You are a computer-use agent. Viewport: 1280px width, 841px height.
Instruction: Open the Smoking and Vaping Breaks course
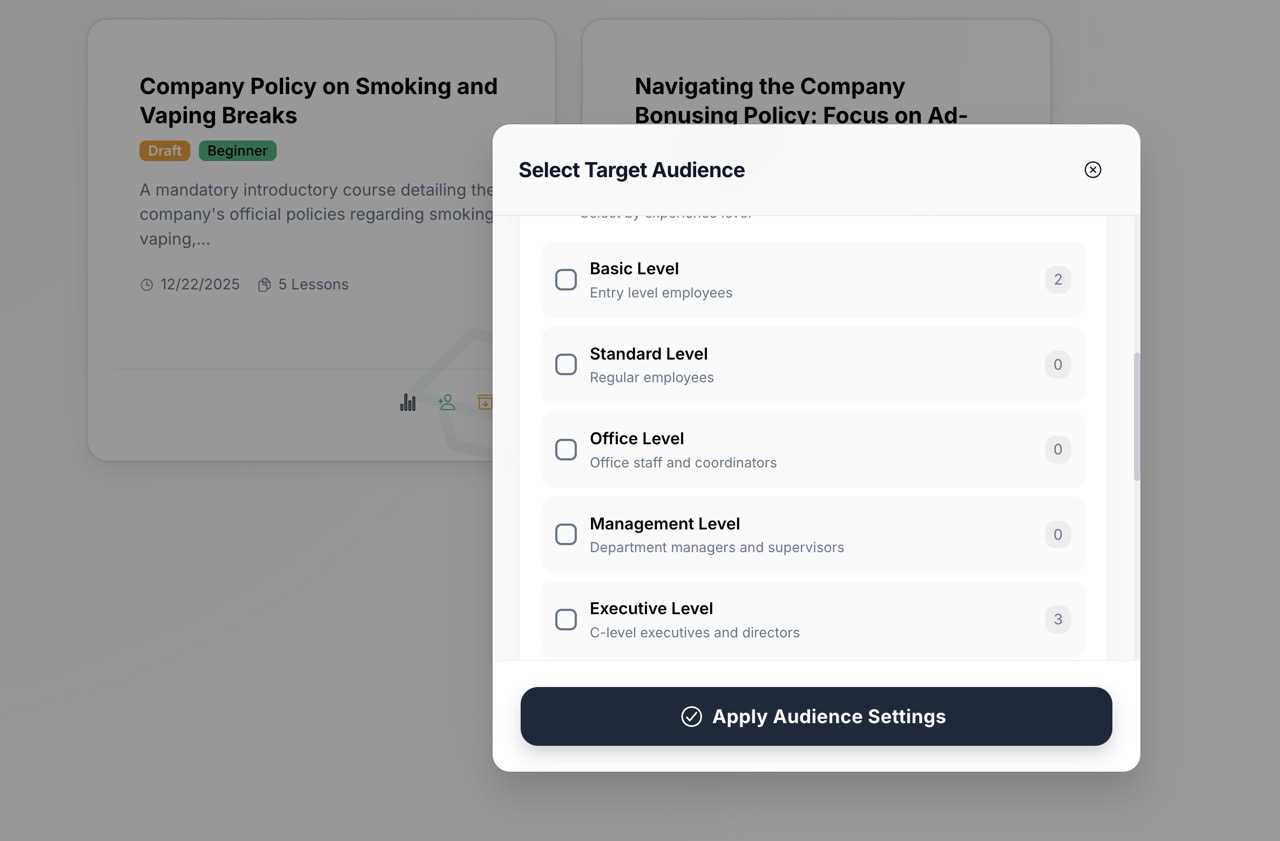coord(318,100)
